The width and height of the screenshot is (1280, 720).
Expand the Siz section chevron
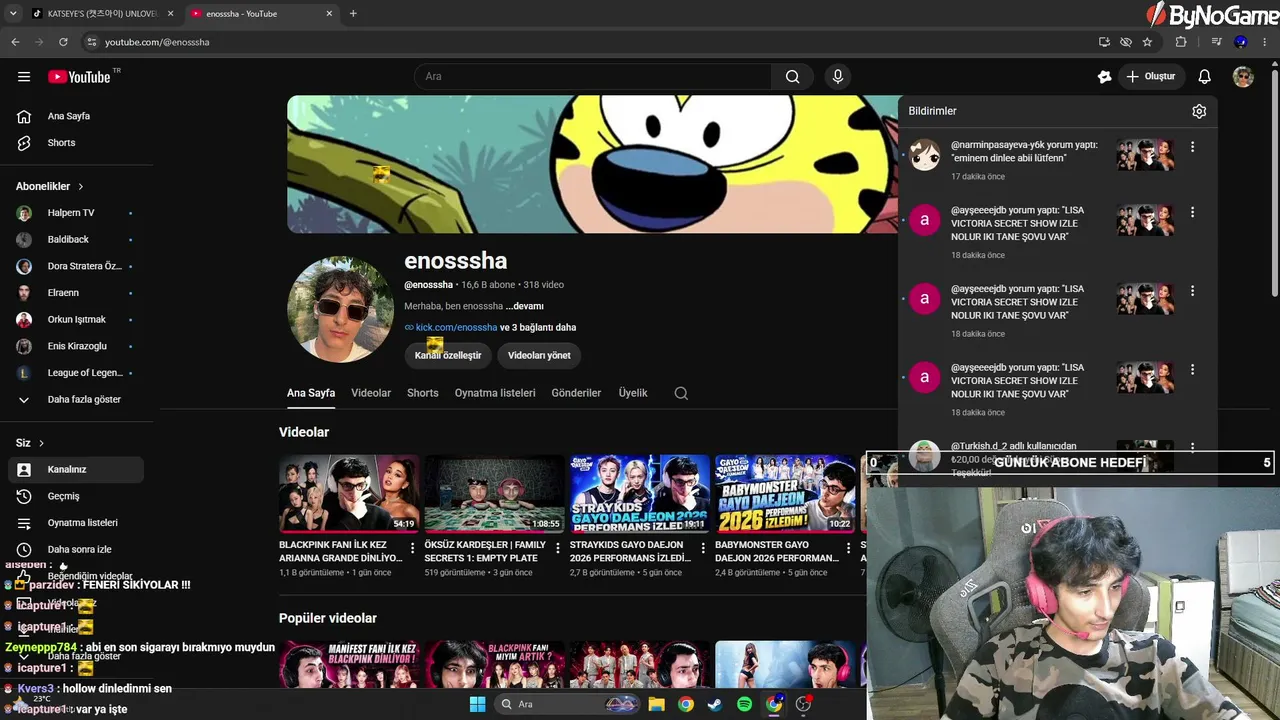click(41, 443)
